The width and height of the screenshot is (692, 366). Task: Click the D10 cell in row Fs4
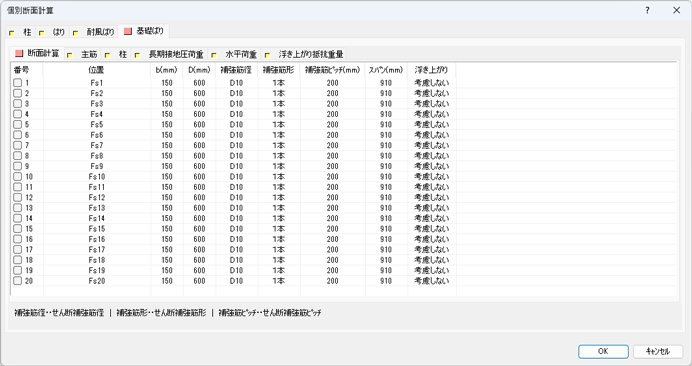(x=237, y=114)
